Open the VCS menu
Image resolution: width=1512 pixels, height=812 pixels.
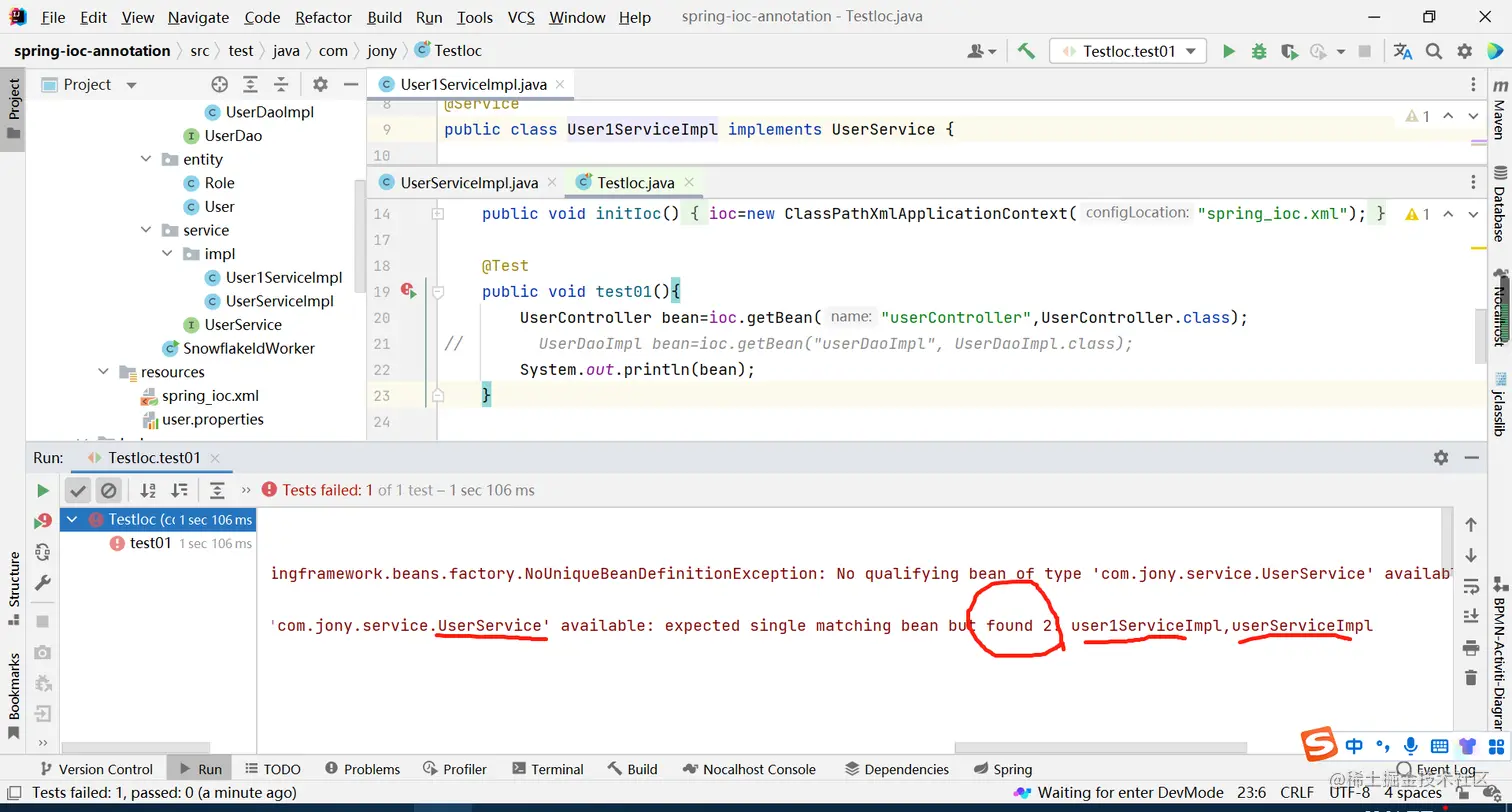[x=521, y=17]
